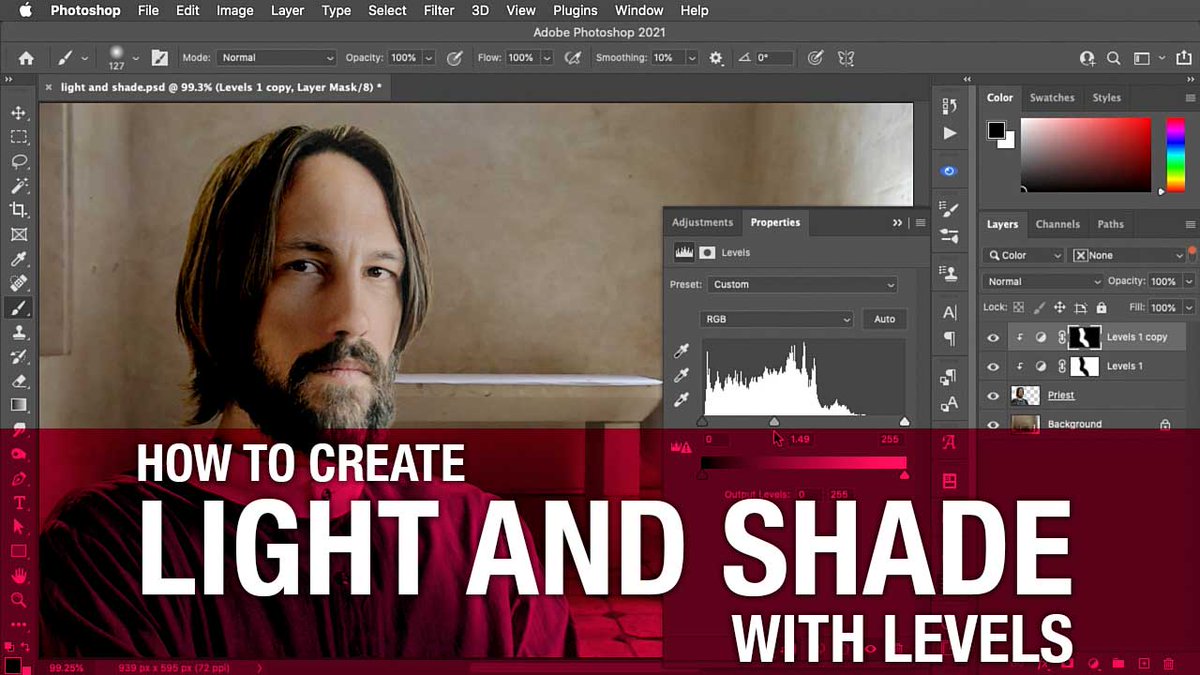Open smoothing options gear
The image size is (1200, 675).
click(716, 58)
